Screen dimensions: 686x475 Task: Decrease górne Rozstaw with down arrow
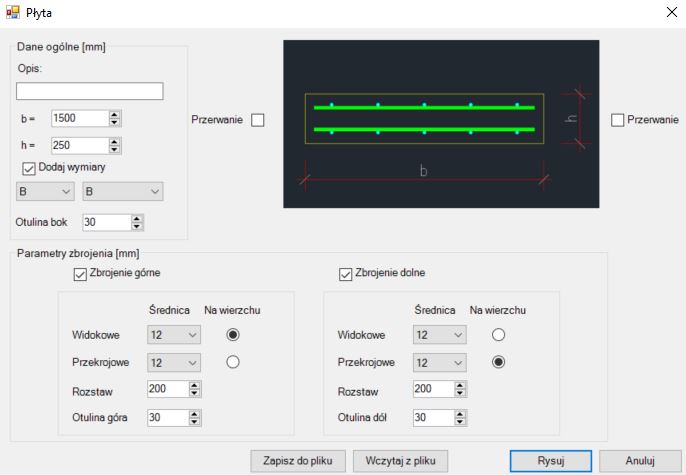point(195,393)
